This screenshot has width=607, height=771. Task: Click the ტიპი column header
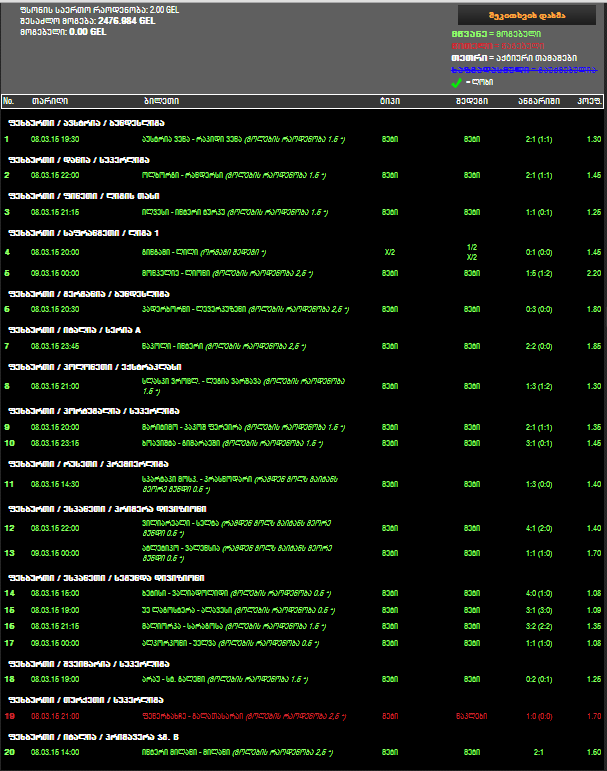pyautogui.click(x=389, y=101)
